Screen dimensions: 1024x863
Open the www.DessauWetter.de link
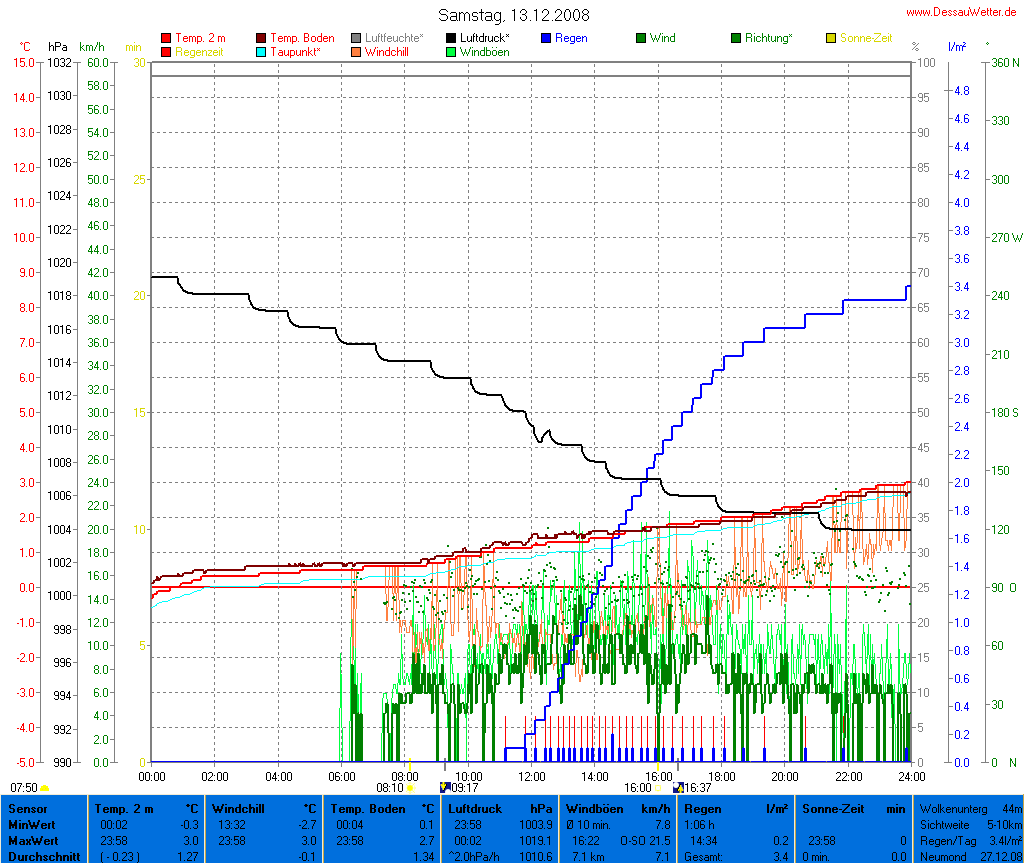[x=964, y=12]
